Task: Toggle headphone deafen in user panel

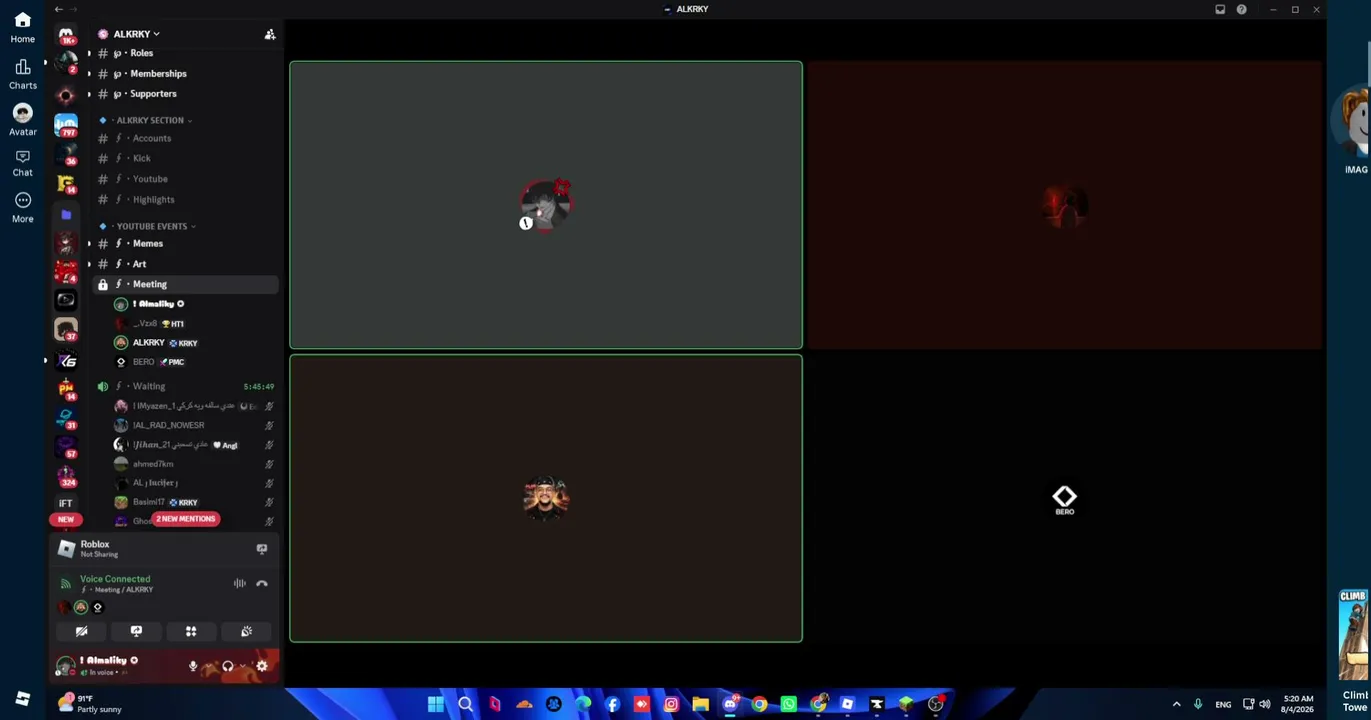Action: click(228, 666)
